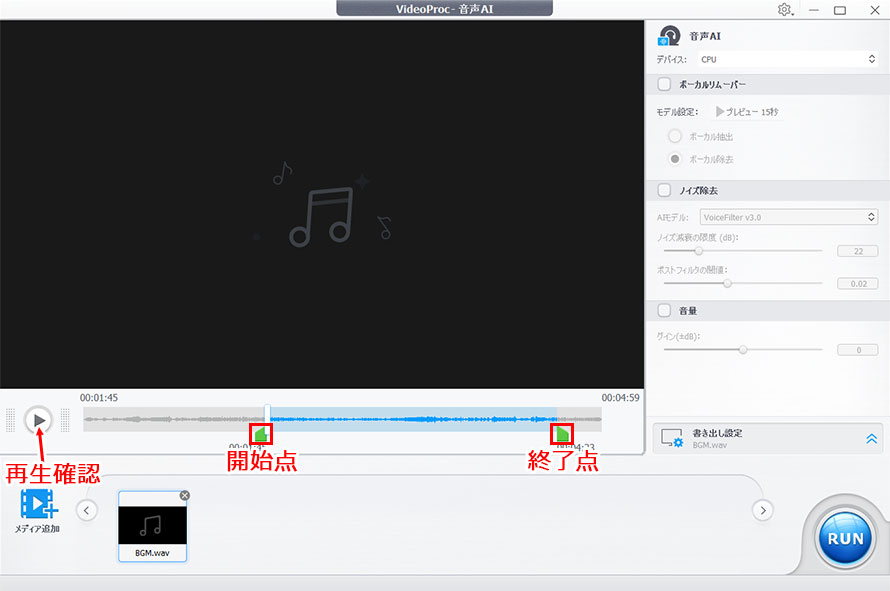
Task: Close the VideoProc window
Action: 875,10
